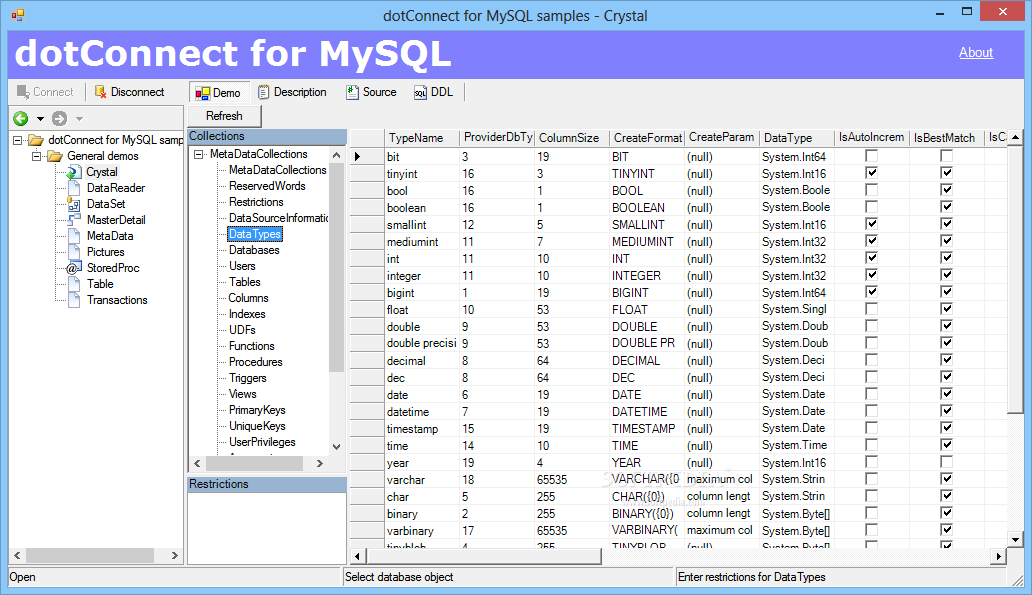Switch to the Description tab

[292, 92]
